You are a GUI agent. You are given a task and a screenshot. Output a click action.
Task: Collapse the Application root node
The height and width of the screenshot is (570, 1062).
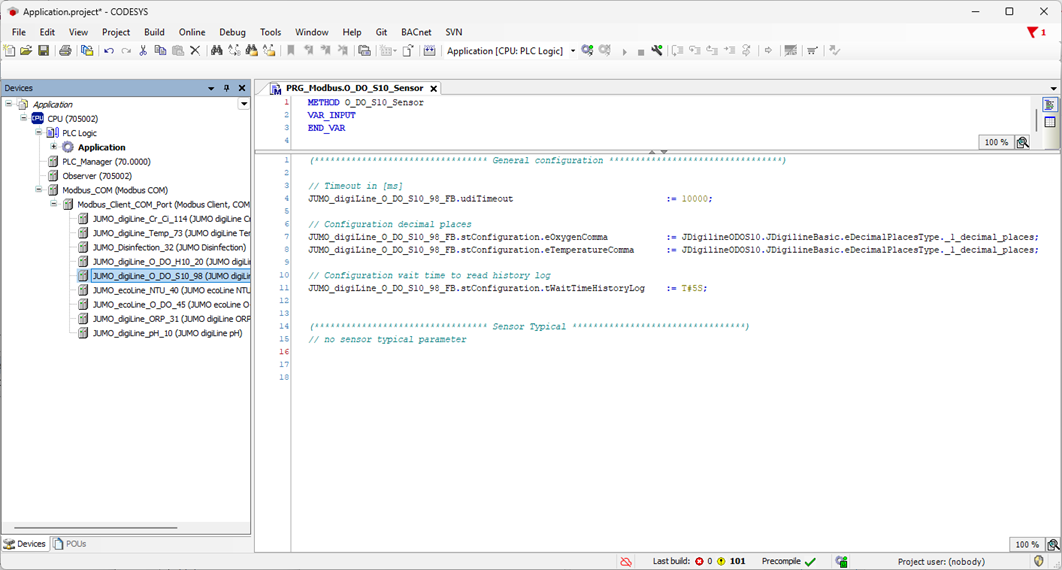point(9,104)
